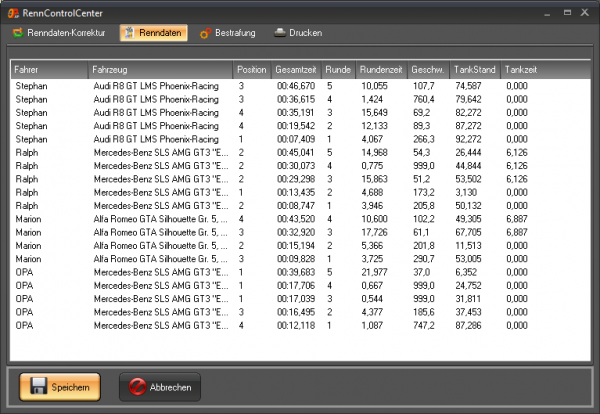Click Geschw. value 747,2
This screenshot has height=414, width=600.
(x=424, y=325)
